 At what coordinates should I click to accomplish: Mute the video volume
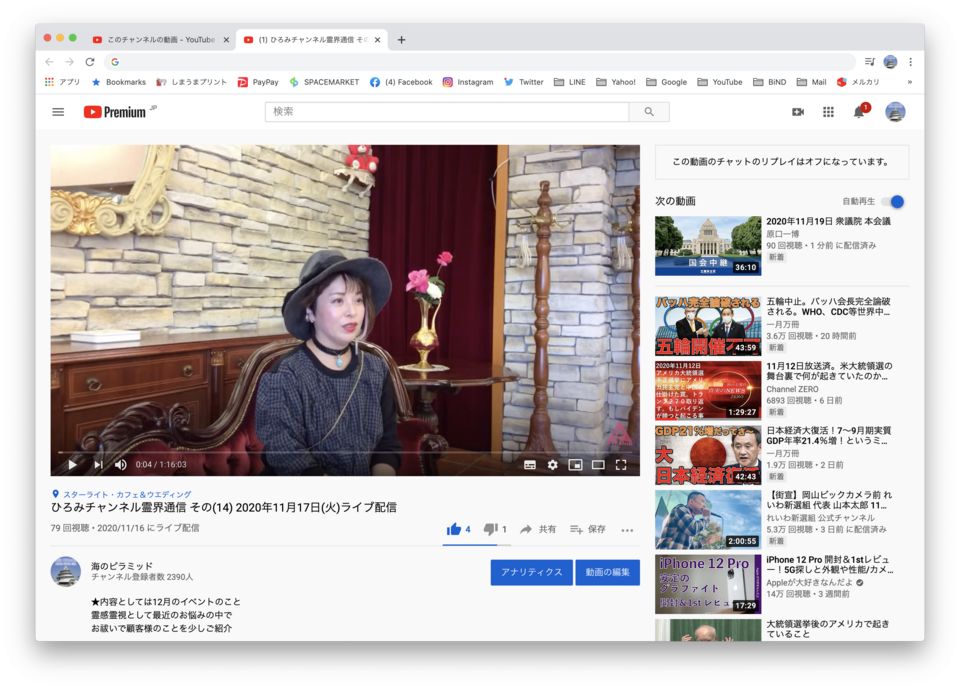click(x=121, y=464)
